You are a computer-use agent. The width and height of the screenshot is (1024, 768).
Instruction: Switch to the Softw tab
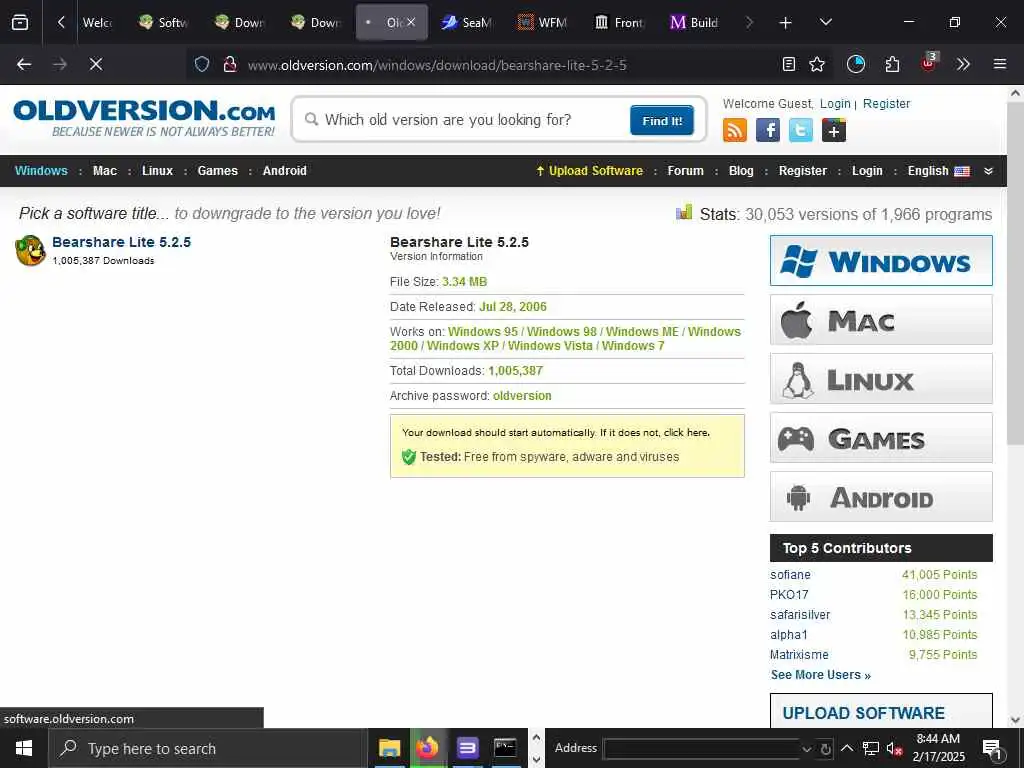click(163, 22)
